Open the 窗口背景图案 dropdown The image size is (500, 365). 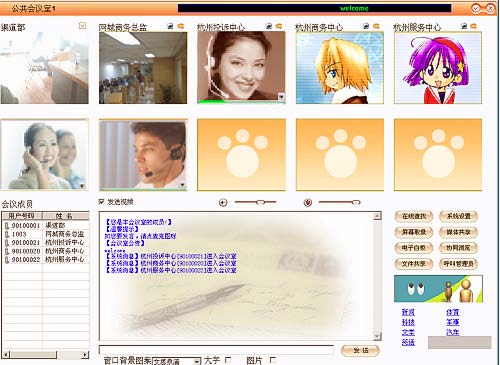click(177, 361)
